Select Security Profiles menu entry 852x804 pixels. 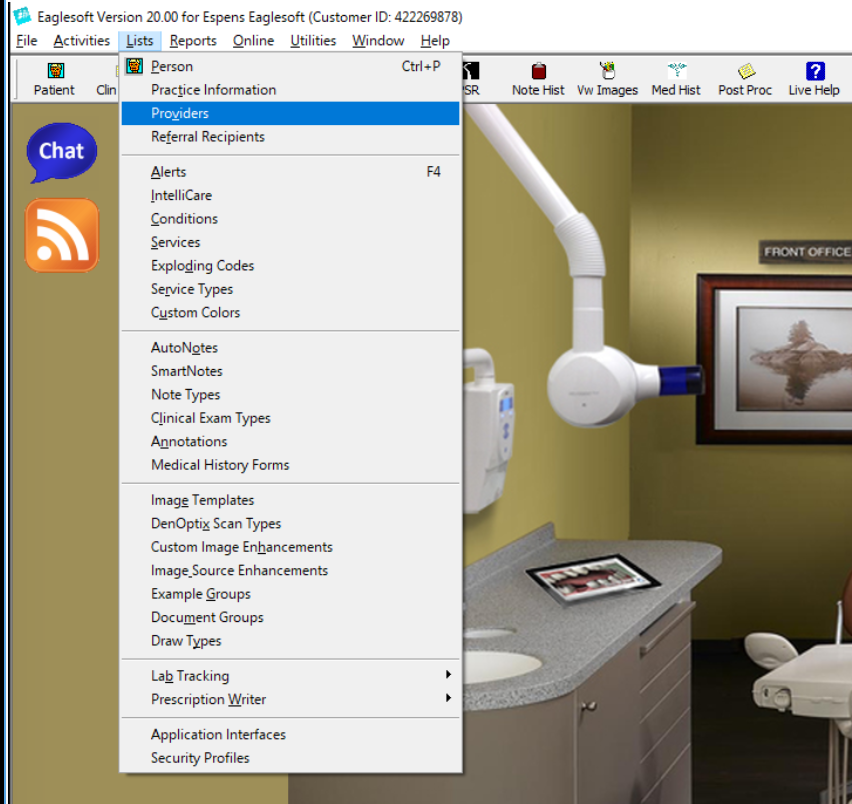(x=290, y=757)
